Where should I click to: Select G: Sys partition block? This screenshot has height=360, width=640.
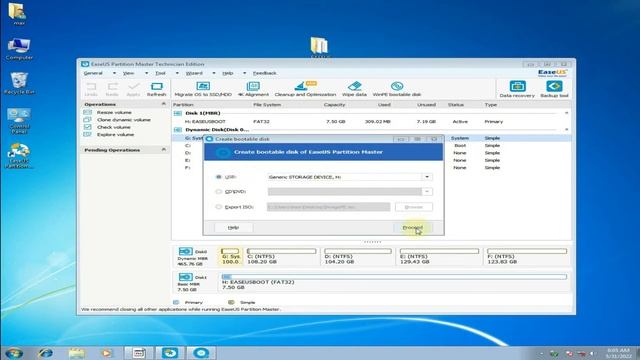point(231,256)
